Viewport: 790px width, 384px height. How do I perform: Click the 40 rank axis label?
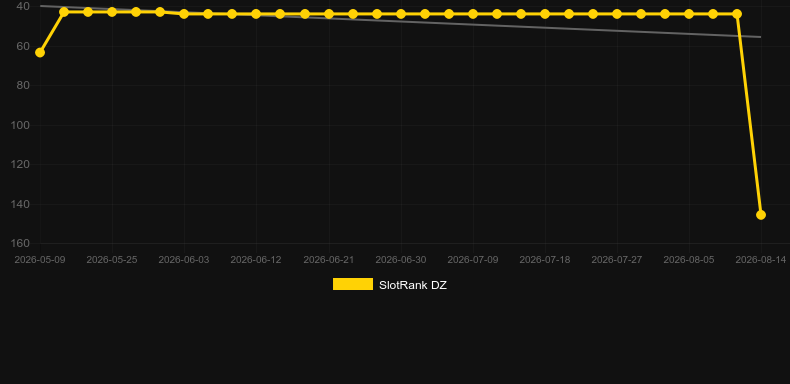tap(23, 7)
